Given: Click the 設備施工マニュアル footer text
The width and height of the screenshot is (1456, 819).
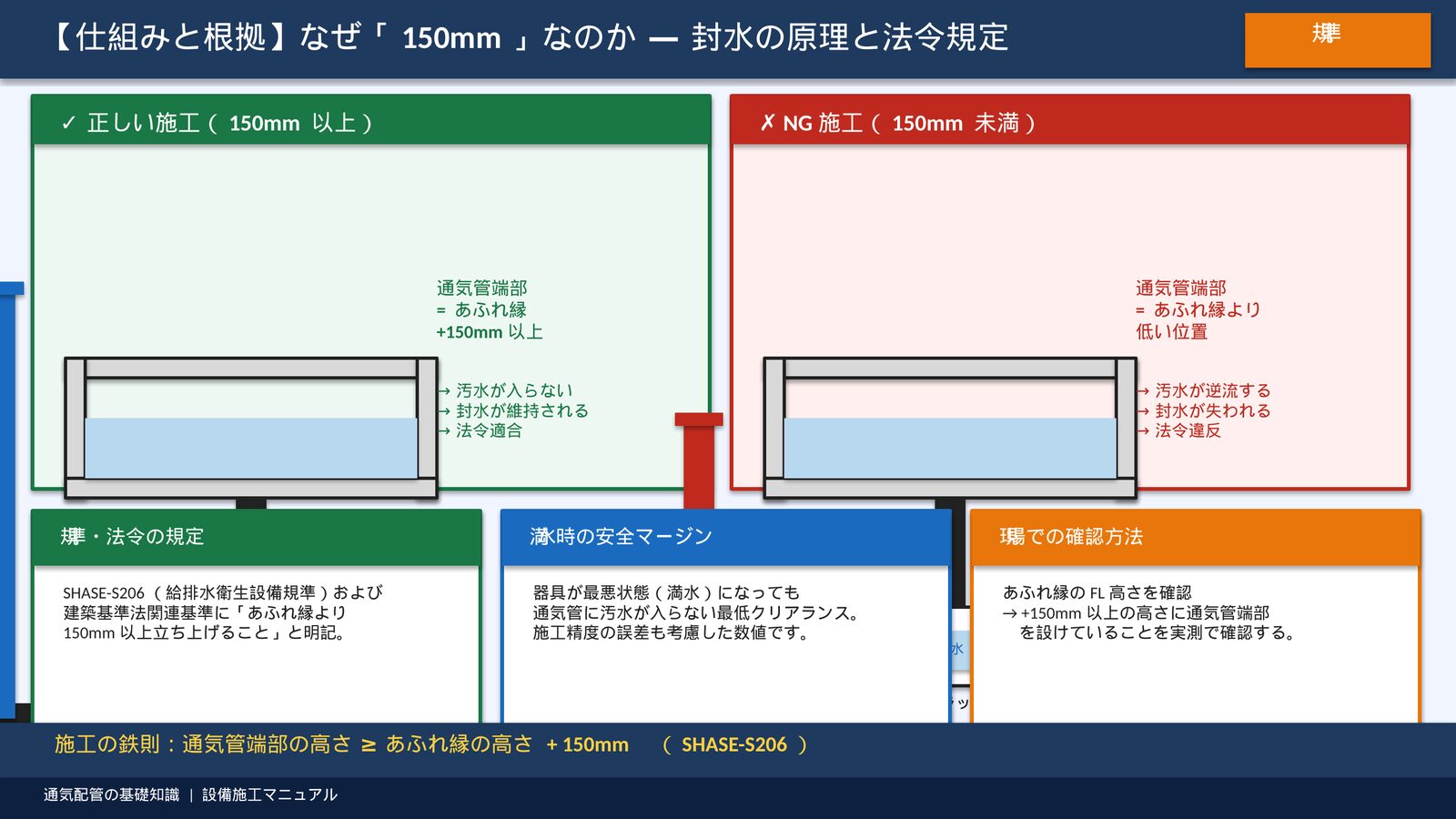Looking at the screenshot, I should (269, 795).
